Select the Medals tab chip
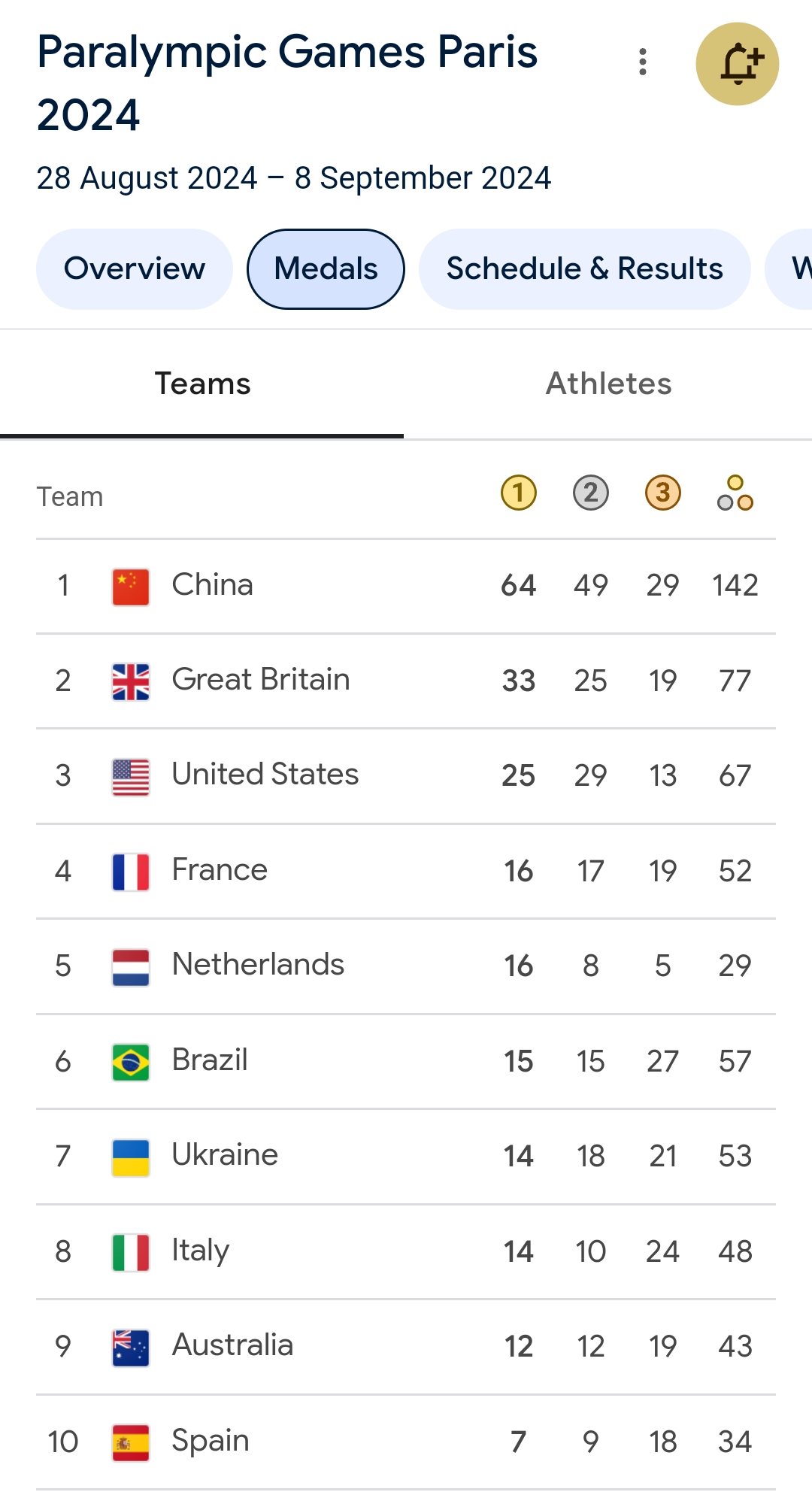This screenshot has height=1498, width=812. [x=326, y=269]
